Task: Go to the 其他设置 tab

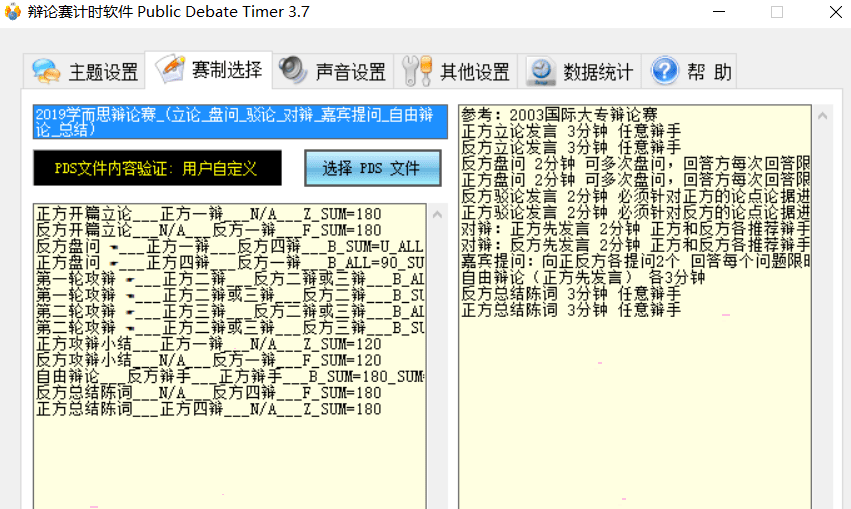Action: coord(456,71)
